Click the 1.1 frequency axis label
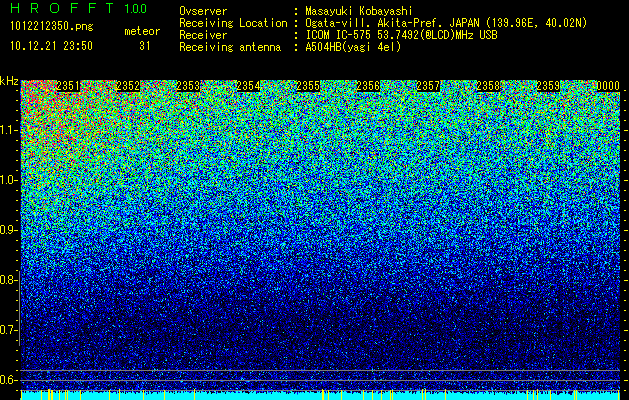629x400 pixels. (9, 130)
